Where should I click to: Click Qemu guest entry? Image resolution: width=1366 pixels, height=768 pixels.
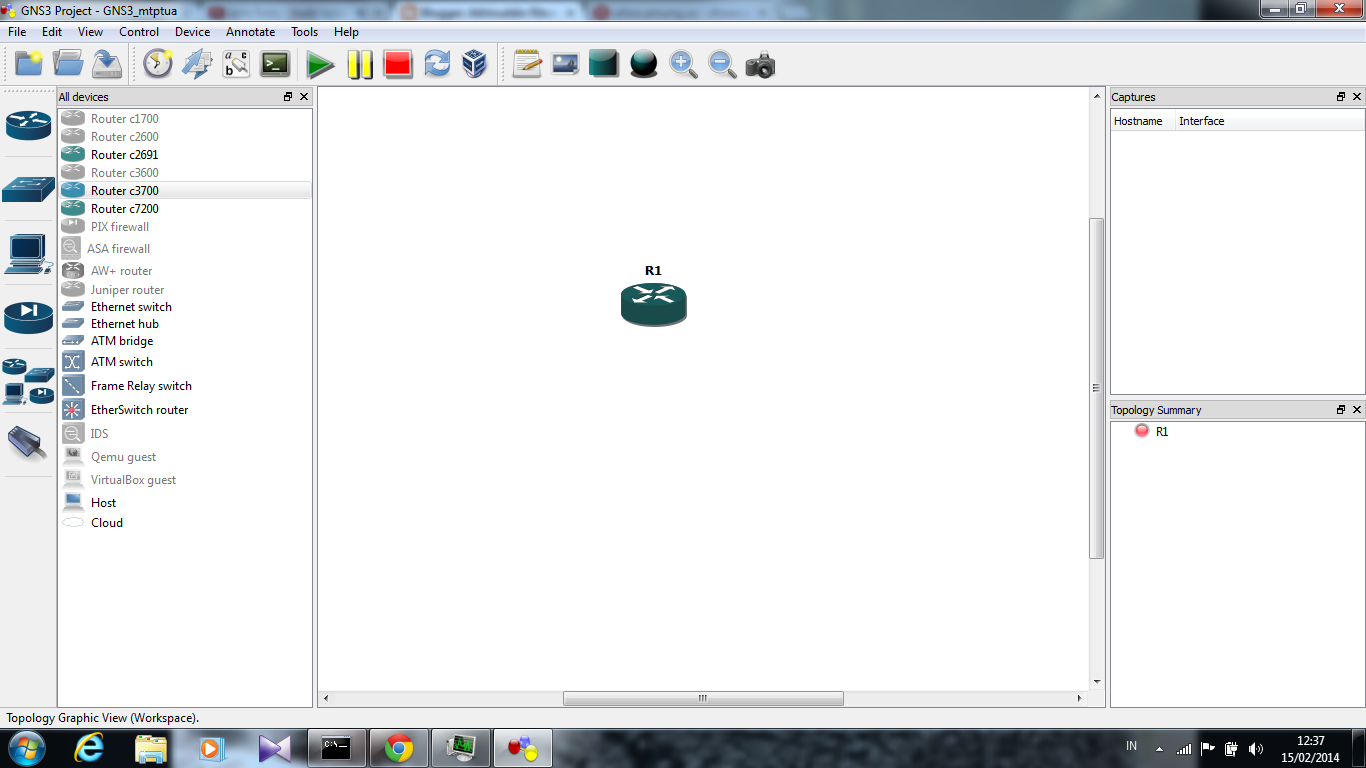(x=185, y=457)
